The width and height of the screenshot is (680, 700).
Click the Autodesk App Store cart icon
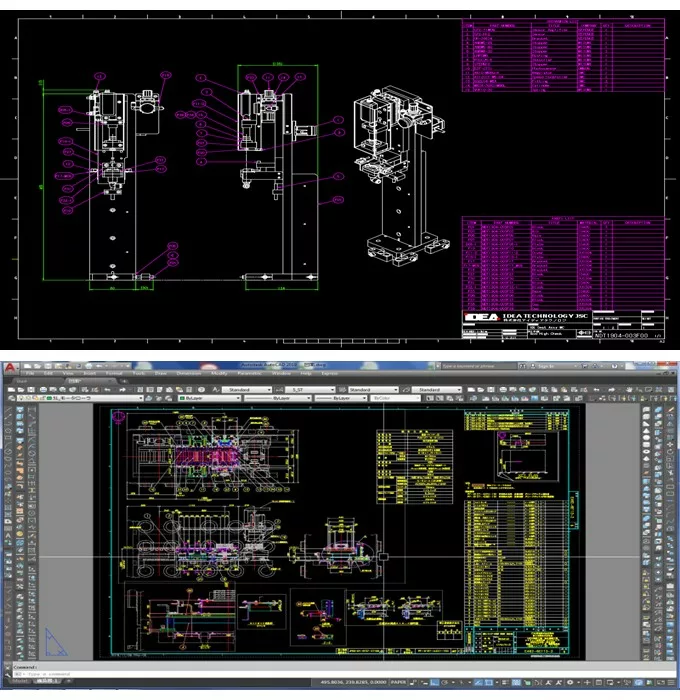click(x=584, y=366)
